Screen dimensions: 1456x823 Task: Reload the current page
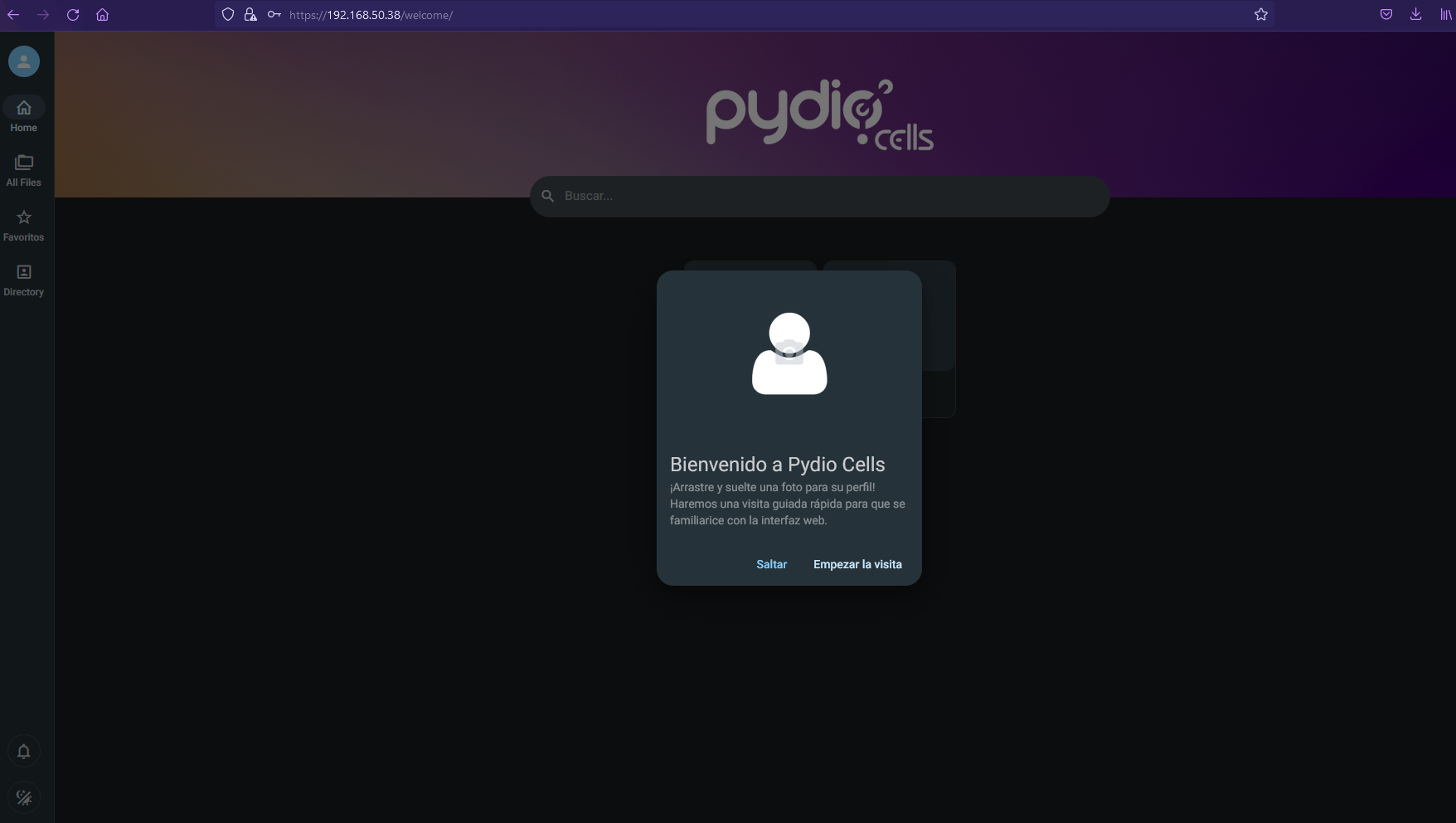(73, 15)
